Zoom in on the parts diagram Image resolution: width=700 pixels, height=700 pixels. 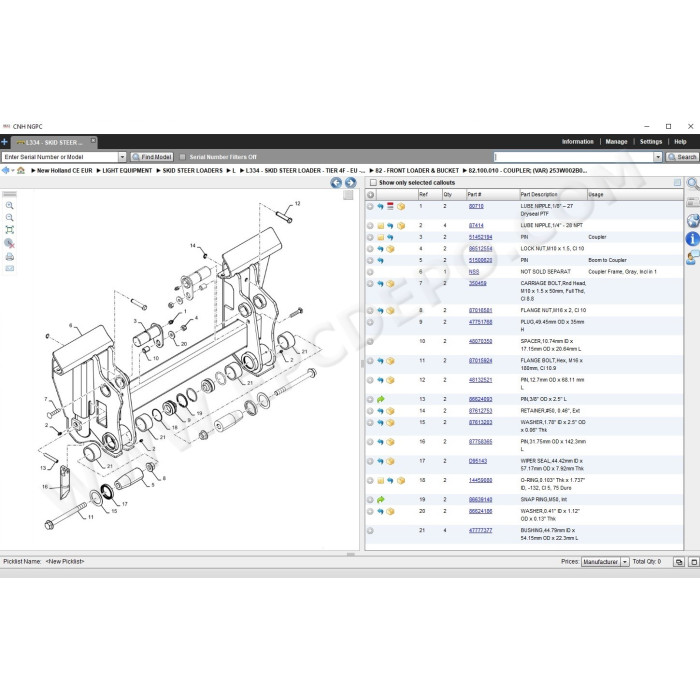(9, 205)
